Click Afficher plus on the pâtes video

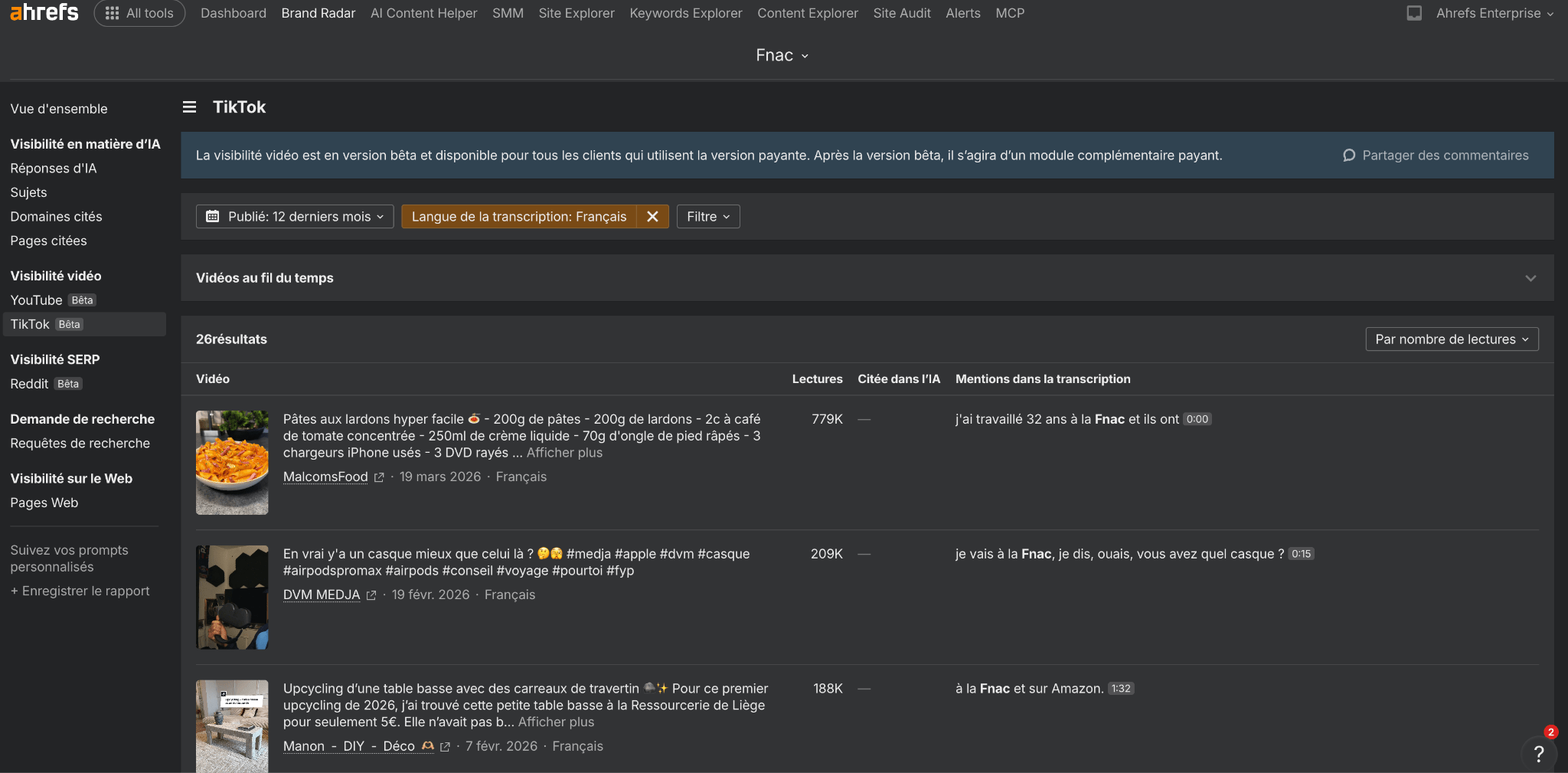[x=564, y=453]
